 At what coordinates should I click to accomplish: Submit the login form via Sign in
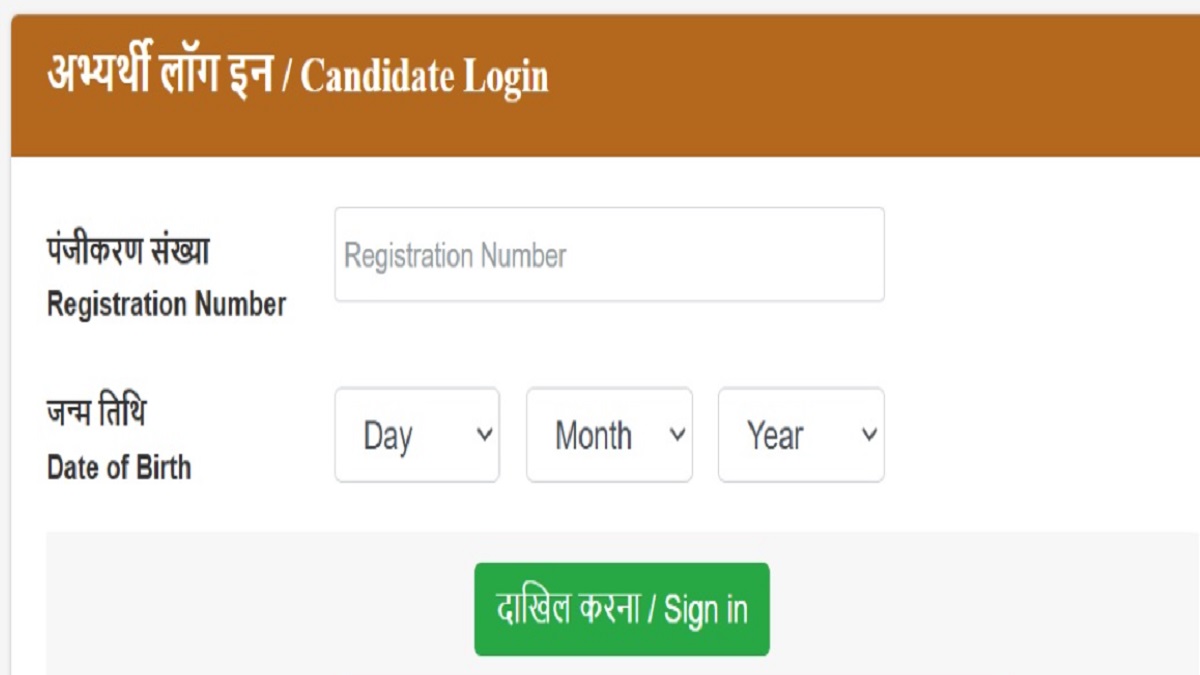[621, 610]
